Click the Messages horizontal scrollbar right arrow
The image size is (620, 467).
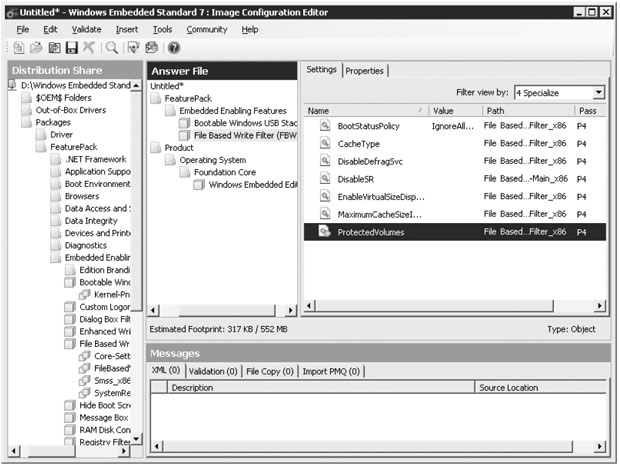[x=600, y=446]
